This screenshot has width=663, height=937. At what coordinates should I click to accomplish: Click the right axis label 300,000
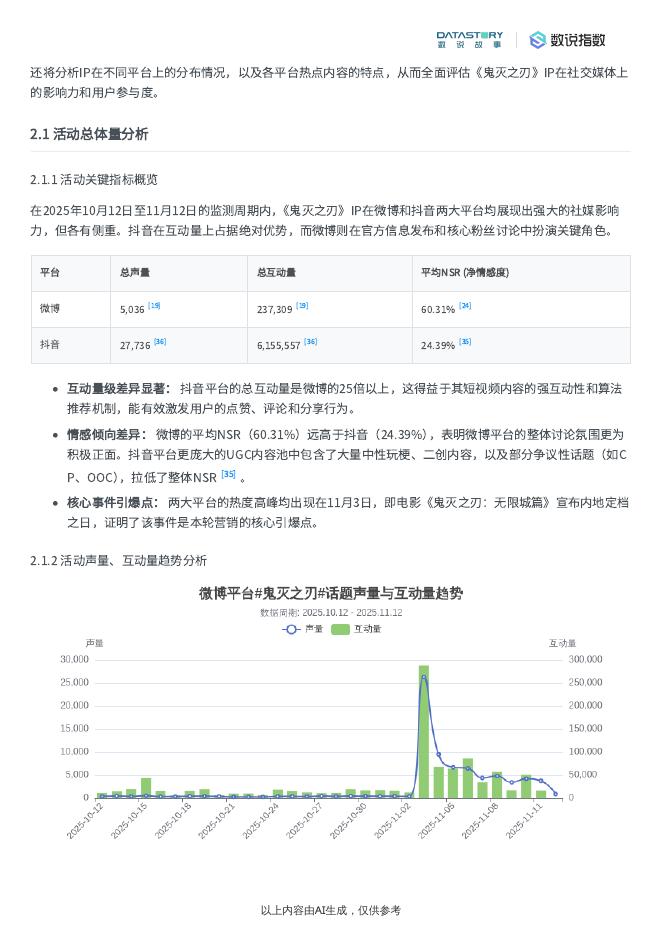[585, 659]
